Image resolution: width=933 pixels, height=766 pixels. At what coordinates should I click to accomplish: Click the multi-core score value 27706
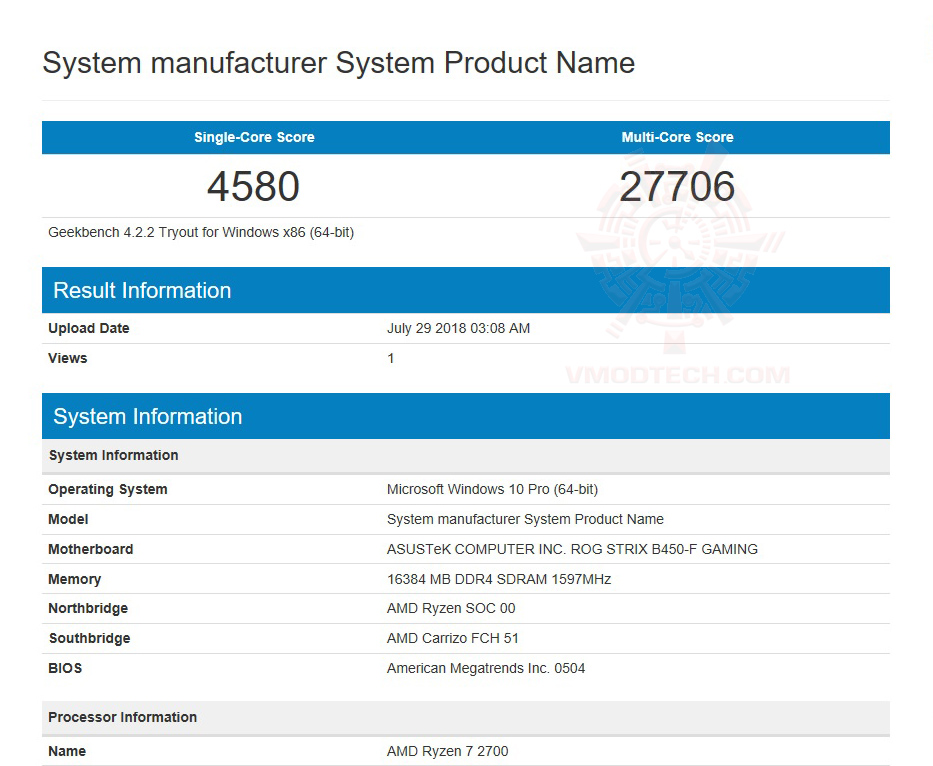tap(677, 187)
